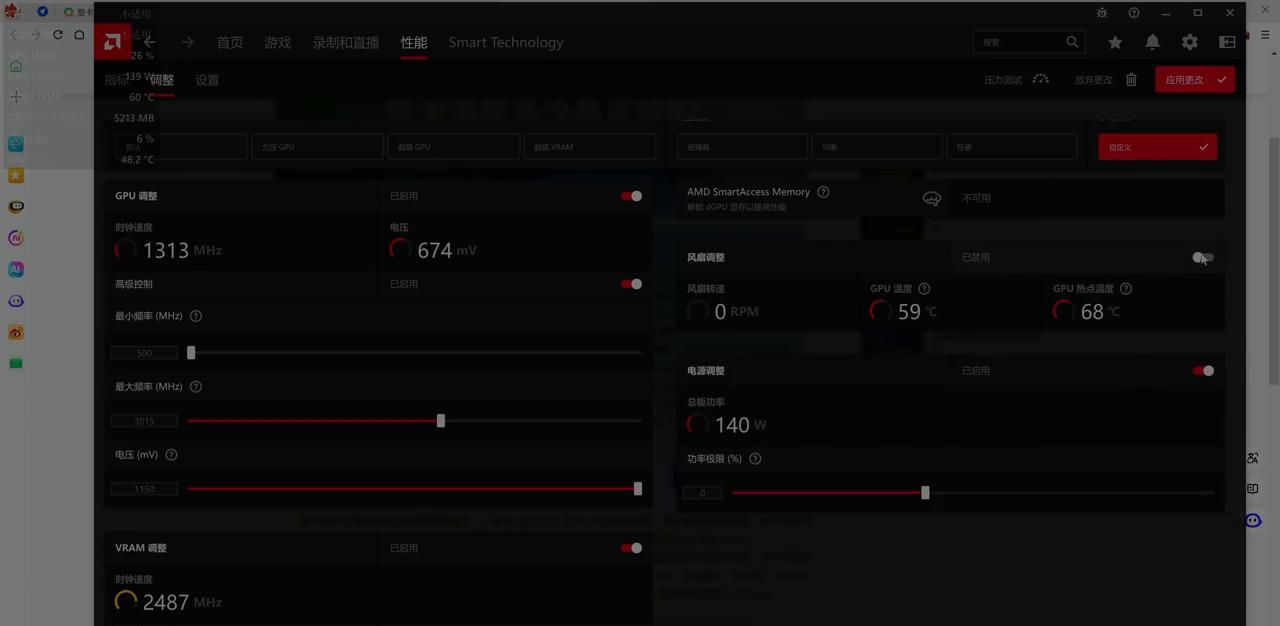Viewport: 1280px width, 626px height.
Task: Click the 电压 value box showing 1150
Action: pyautogui.click(x=144, y=489)
